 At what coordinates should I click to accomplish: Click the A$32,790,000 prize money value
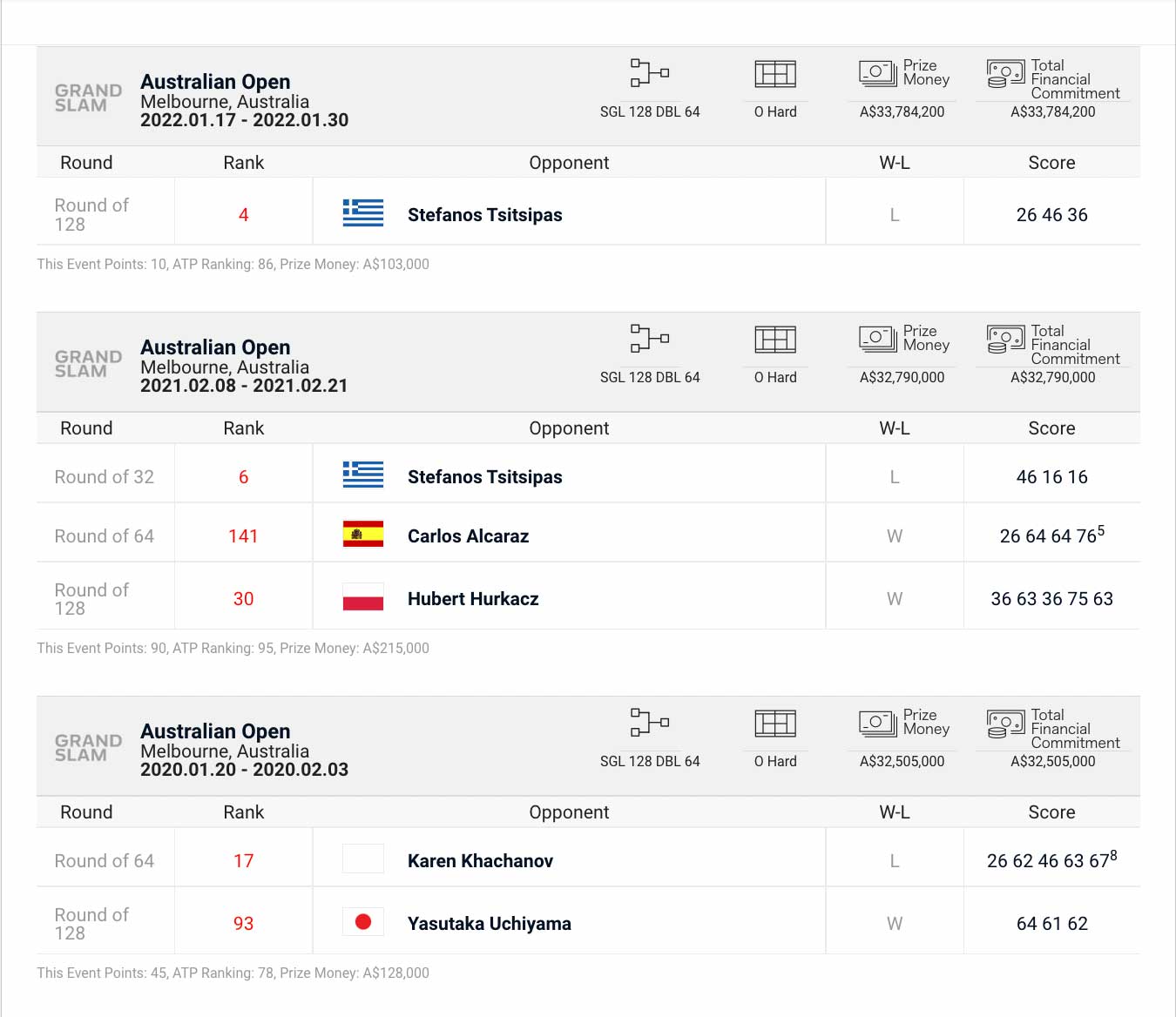(902, 377)
